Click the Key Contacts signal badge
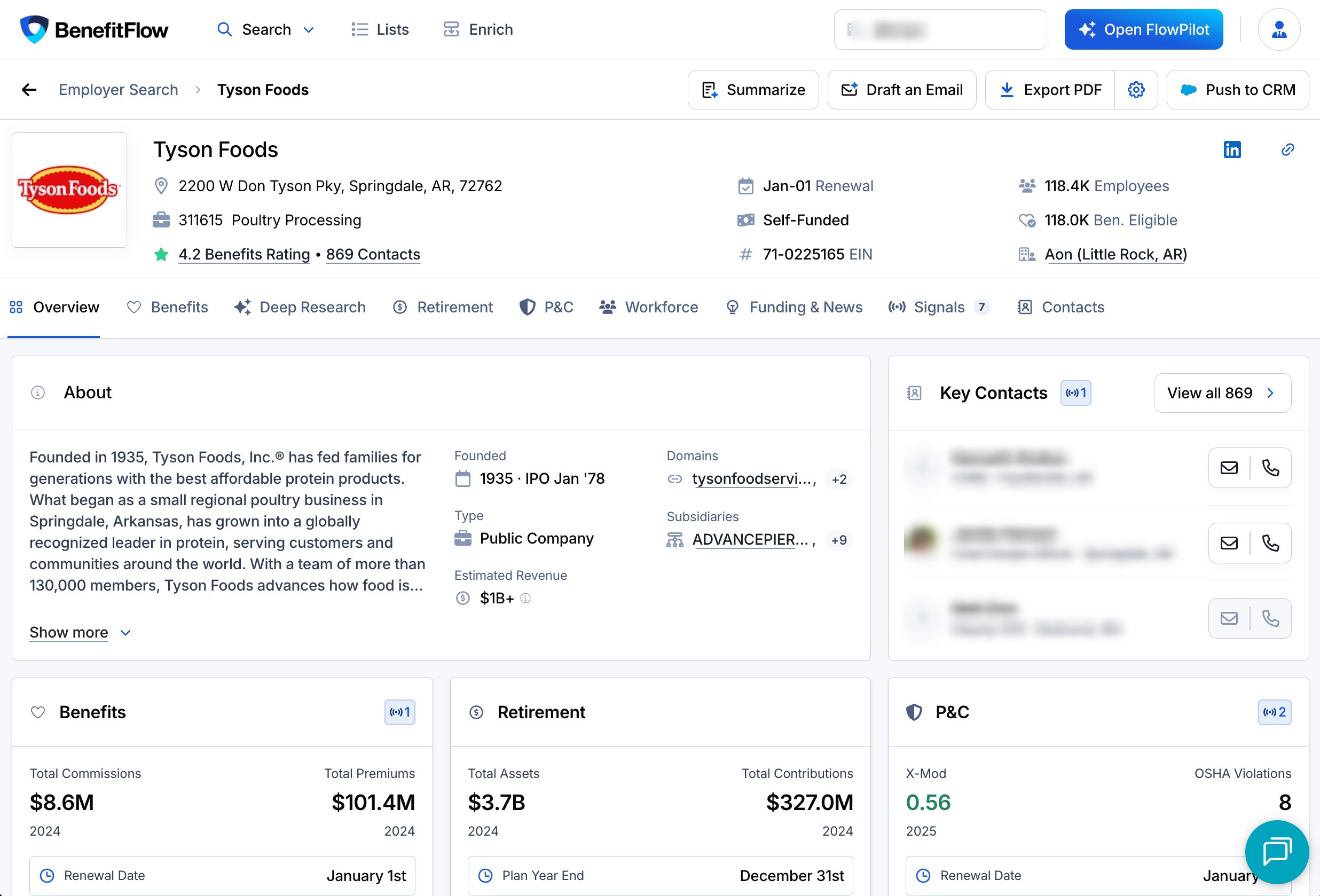The image size is (1320, 896). pos(1076,393)
